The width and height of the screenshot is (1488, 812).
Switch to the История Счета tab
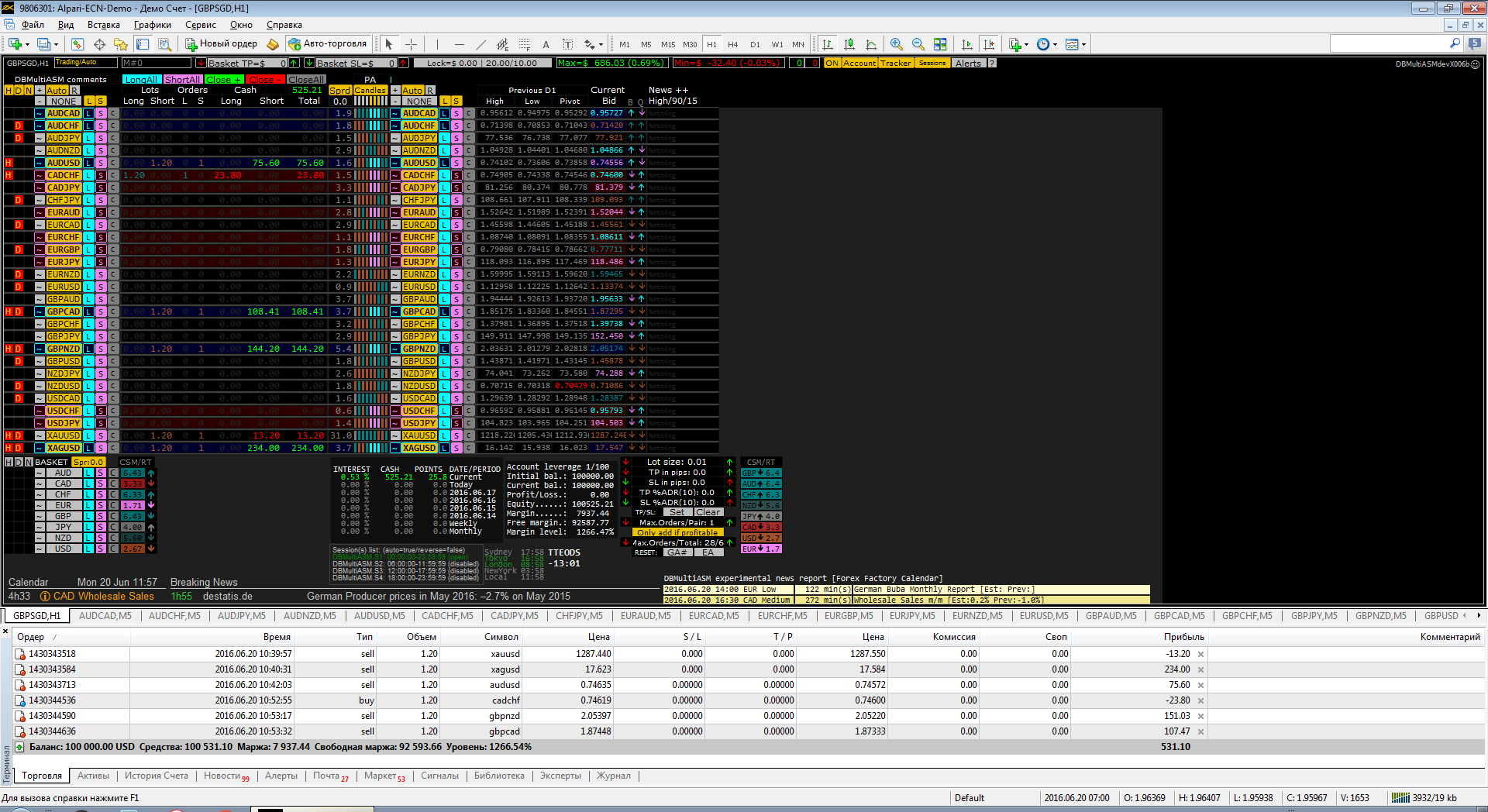pyautogui.click(x=157, y=776)
